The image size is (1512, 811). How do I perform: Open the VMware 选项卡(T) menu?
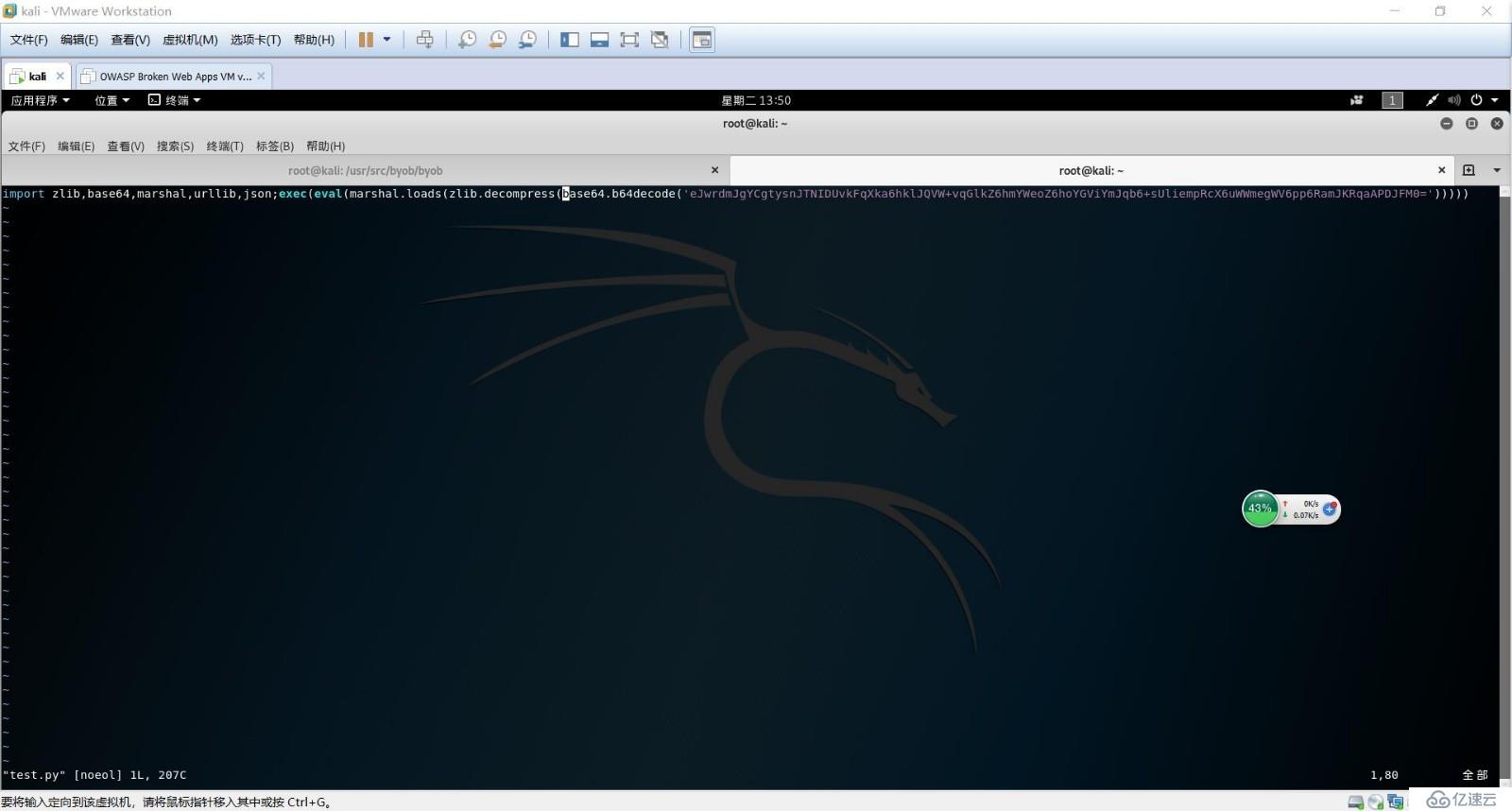255,40
